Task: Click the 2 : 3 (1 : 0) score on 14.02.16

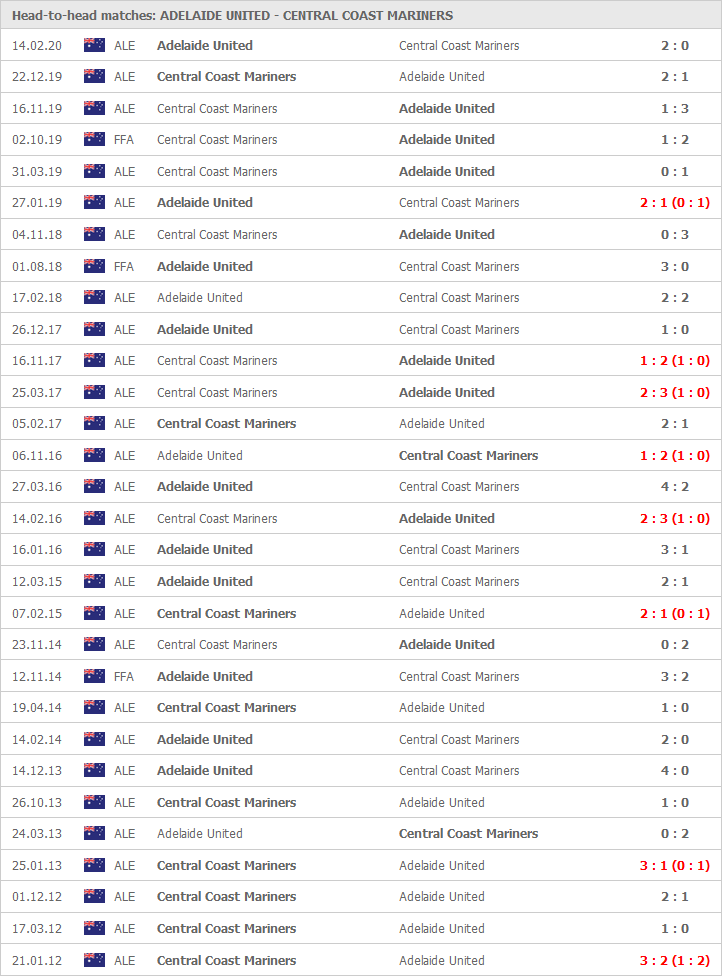Action: [x=675, y=518]
